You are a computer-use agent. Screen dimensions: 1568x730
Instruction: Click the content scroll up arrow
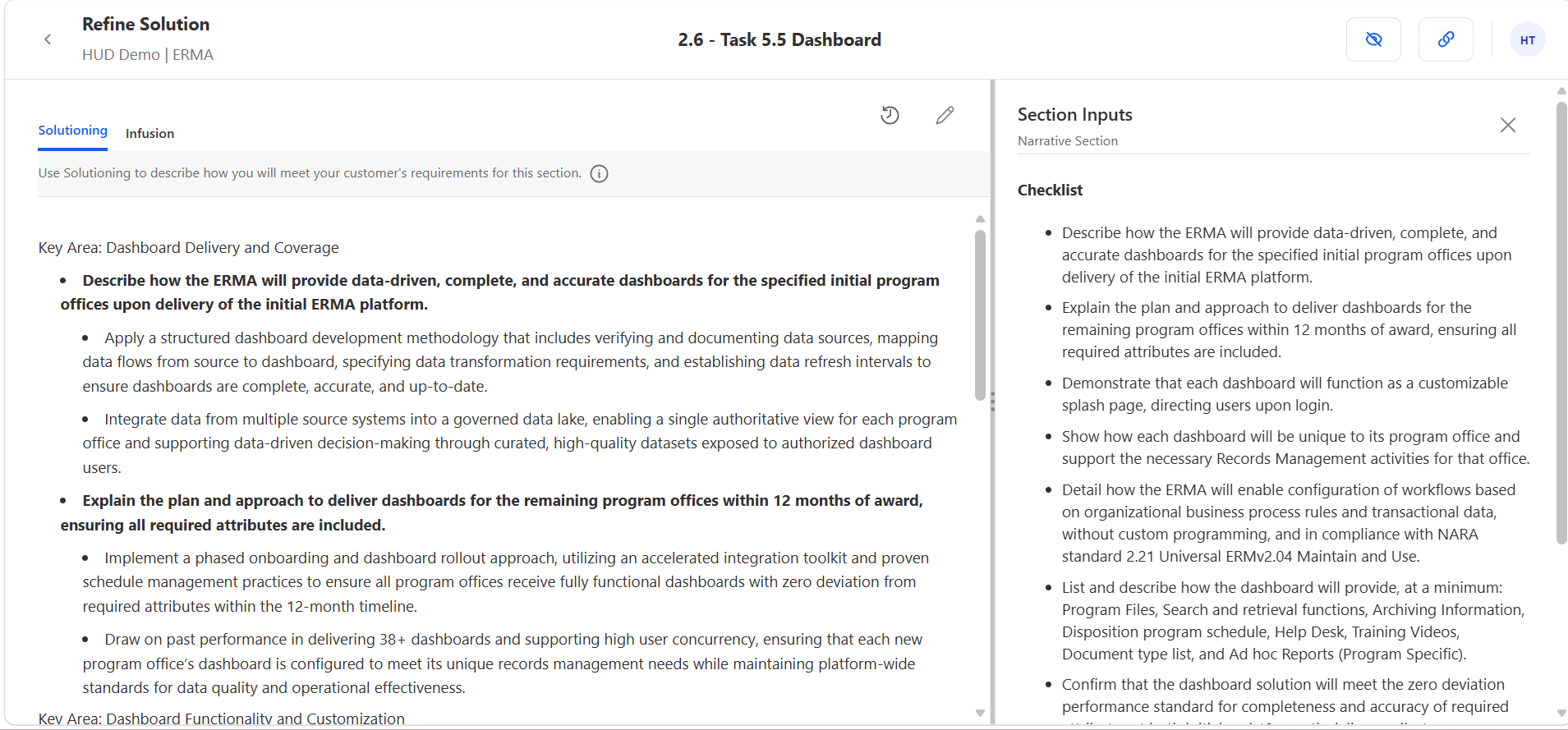(980, 218)
